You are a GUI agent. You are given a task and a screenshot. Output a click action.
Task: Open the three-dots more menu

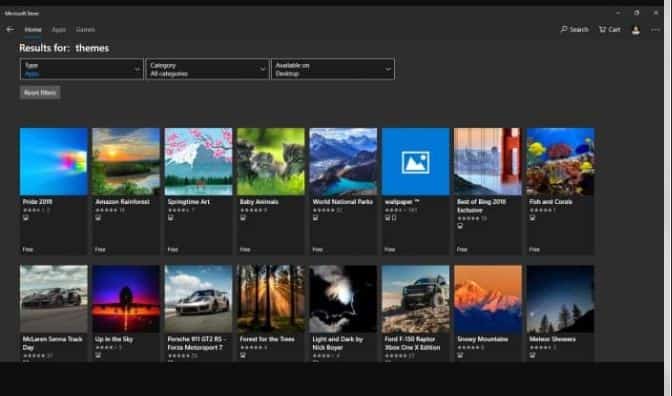(x=655, y=30)
